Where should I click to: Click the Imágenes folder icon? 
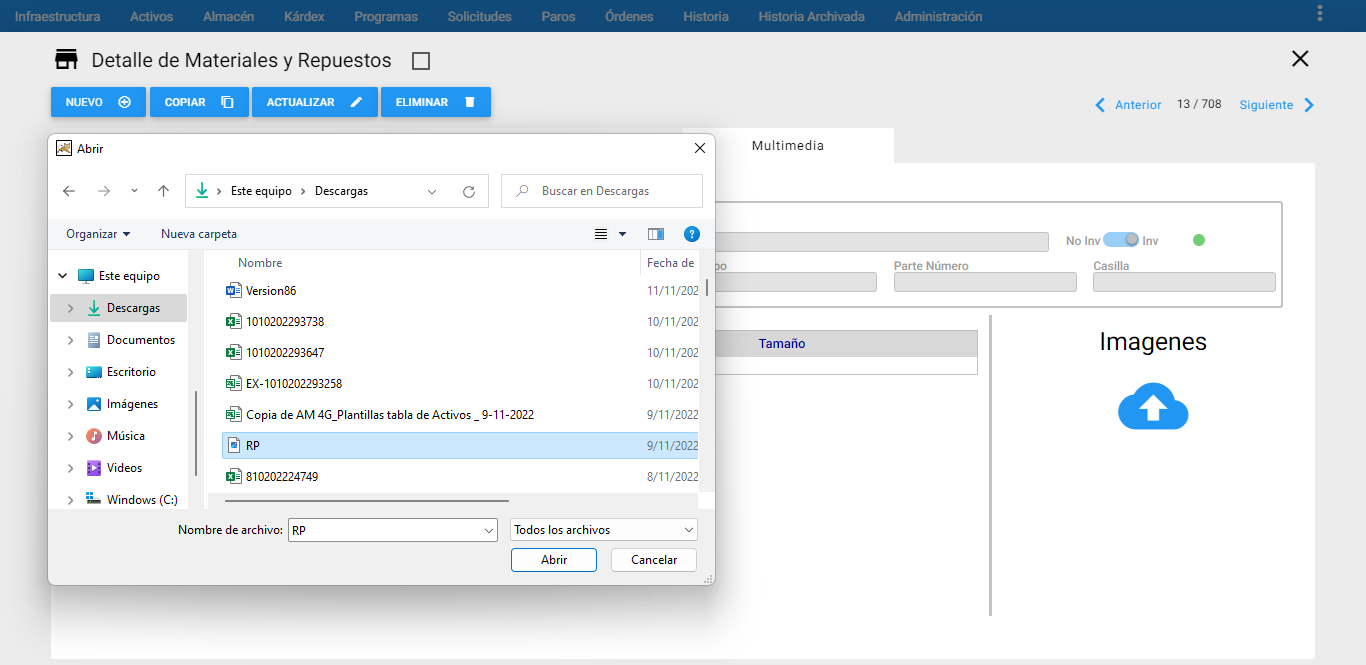click(x=94, y=404)
